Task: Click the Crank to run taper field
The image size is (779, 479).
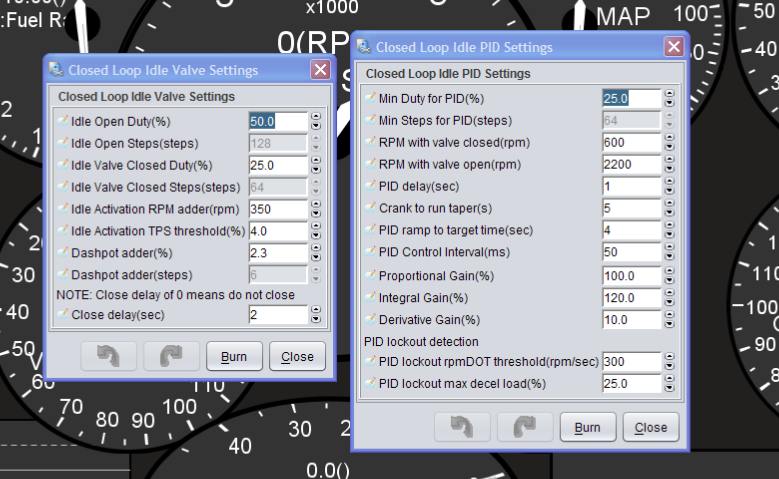Action: (632, 208)
